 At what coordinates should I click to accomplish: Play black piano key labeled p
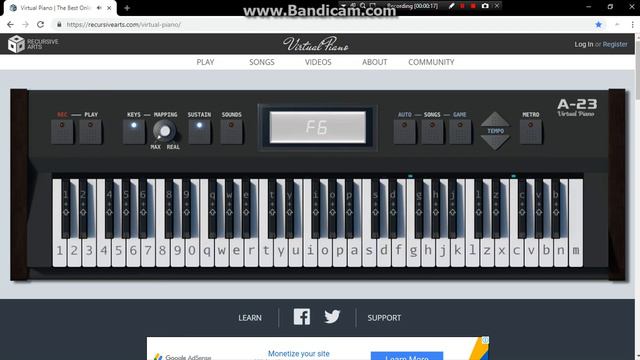(x=349, y=208)
